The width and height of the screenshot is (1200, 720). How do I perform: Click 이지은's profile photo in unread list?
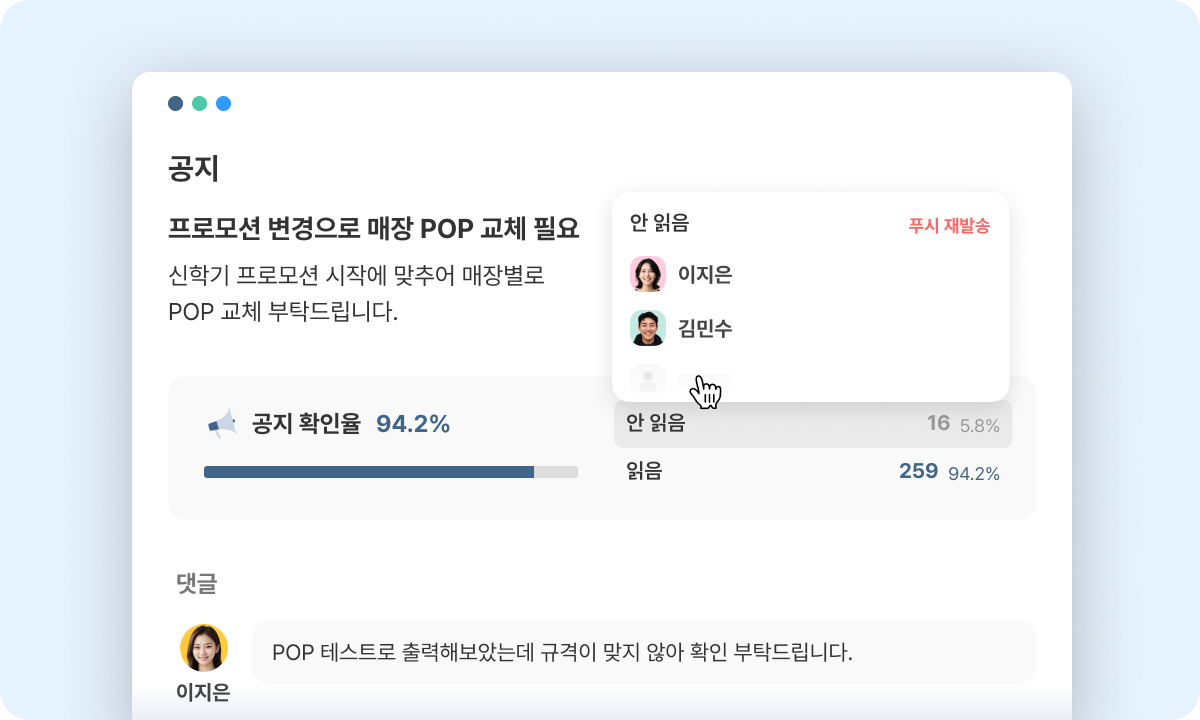click(x=648, y=275)
